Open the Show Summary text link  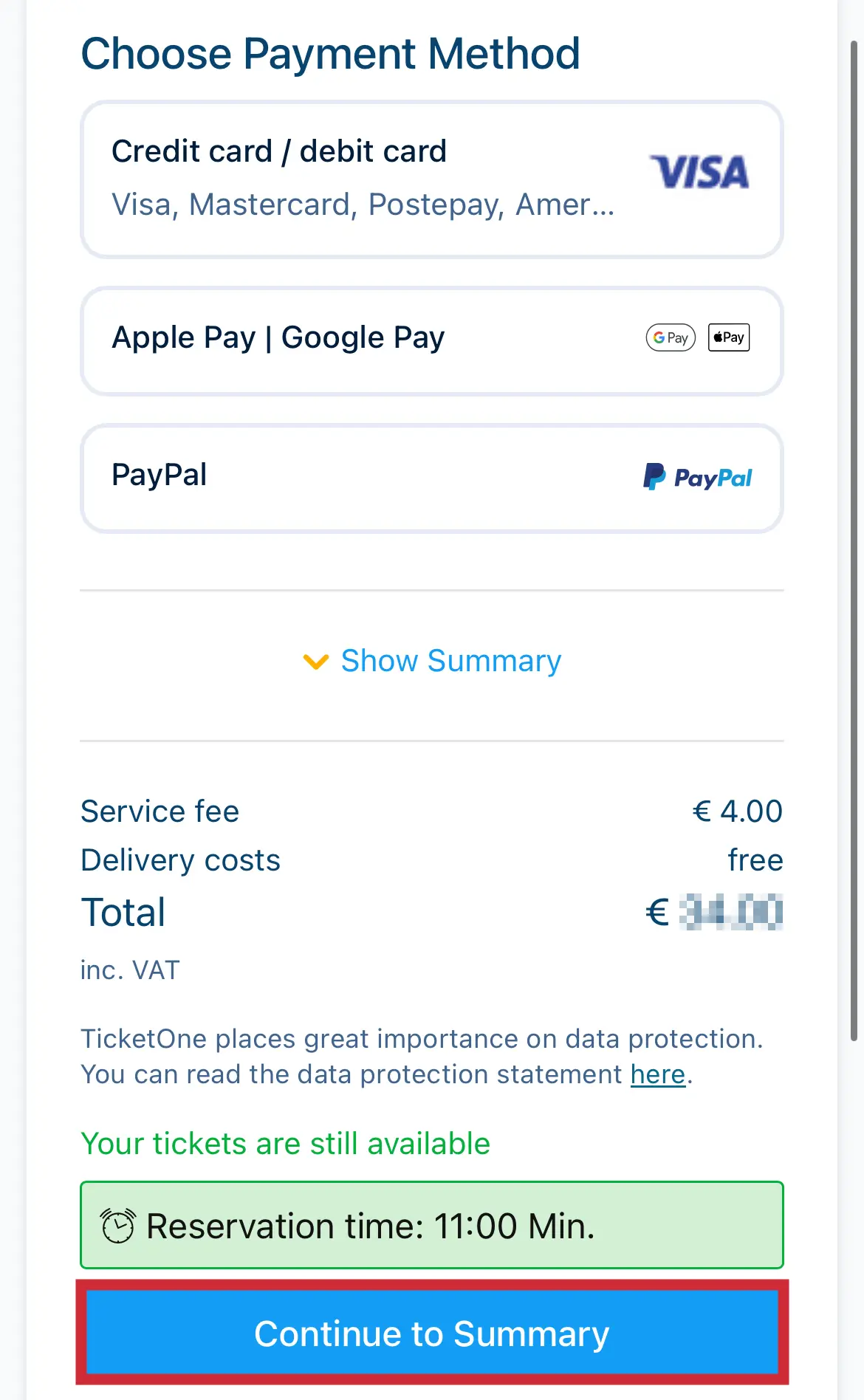tap(450, 661)
